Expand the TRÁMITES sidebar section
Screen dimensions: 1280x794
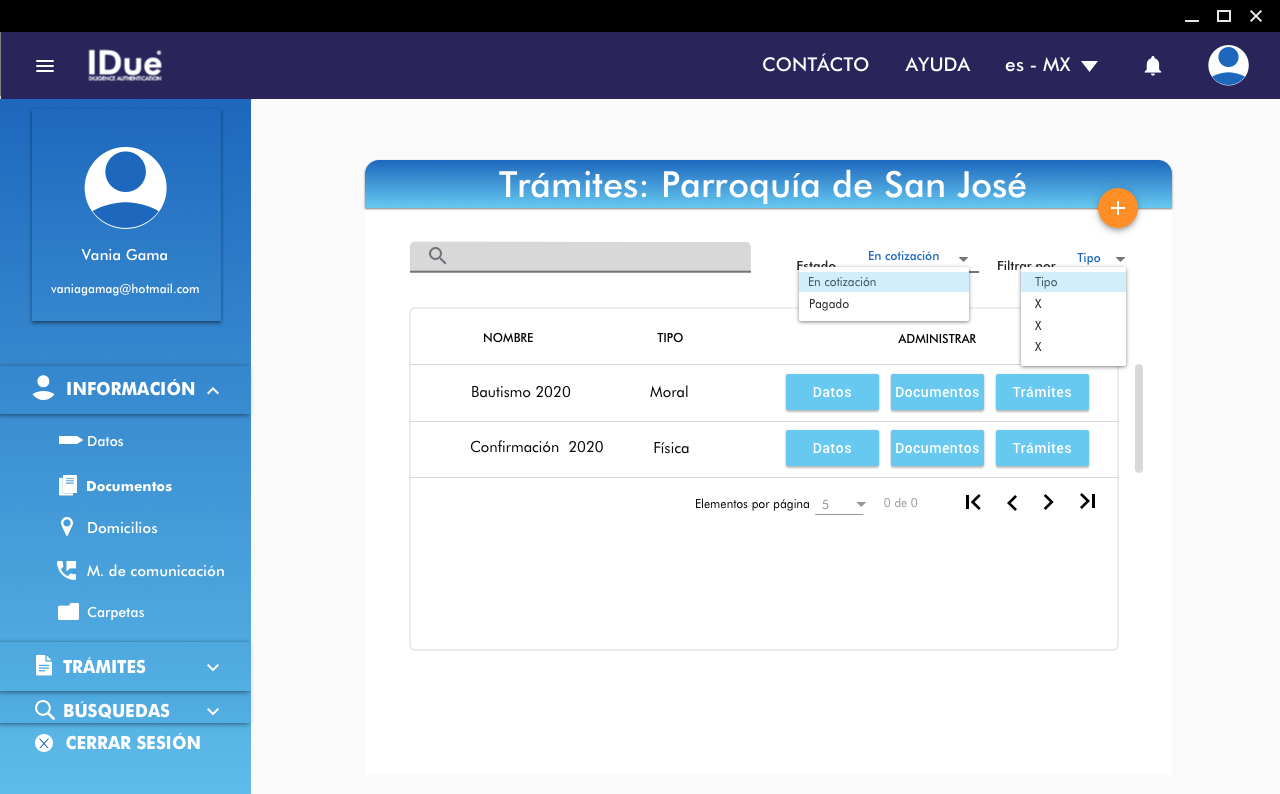coord(125,667)
